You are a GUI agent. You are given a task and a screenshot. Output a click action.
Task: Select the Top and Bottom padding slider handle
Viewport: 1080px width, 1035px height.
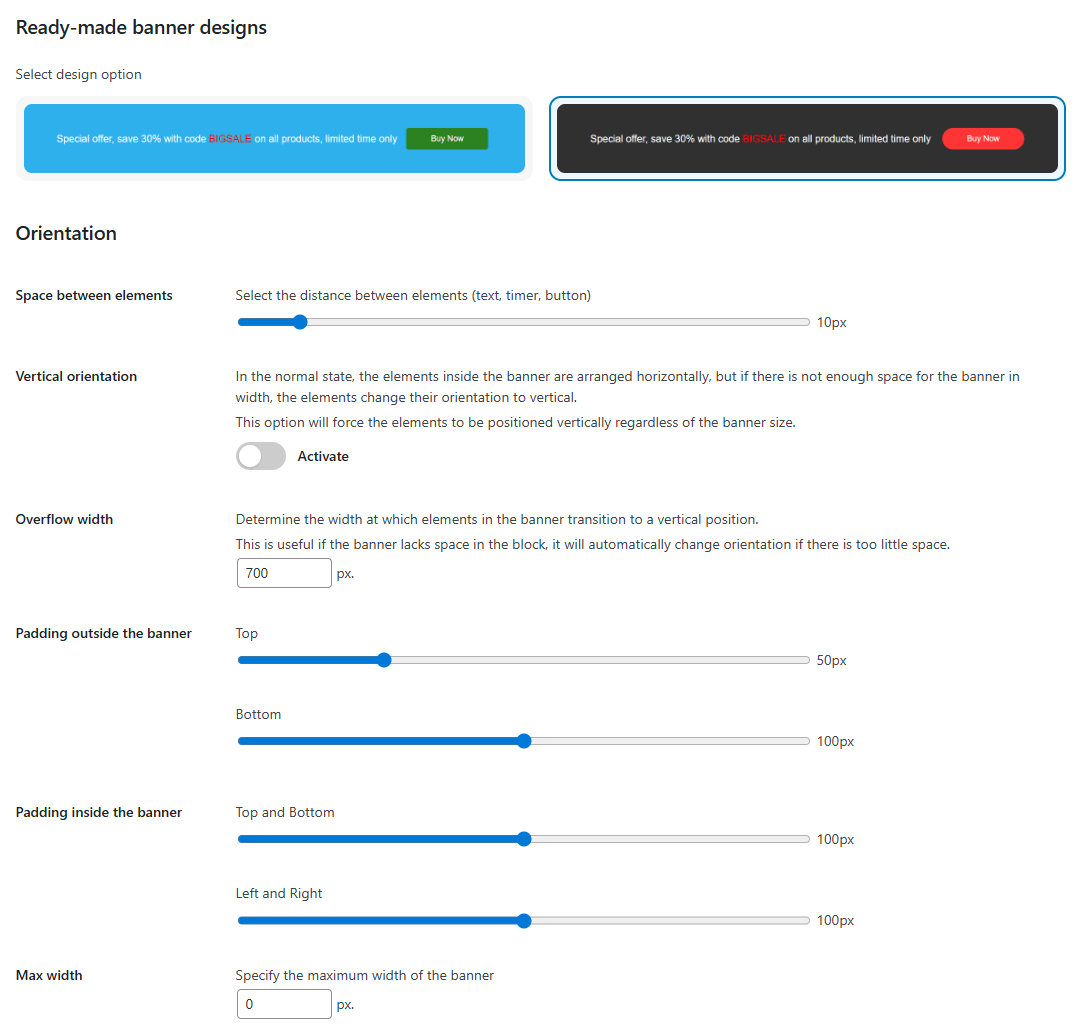tap(523, 839)
